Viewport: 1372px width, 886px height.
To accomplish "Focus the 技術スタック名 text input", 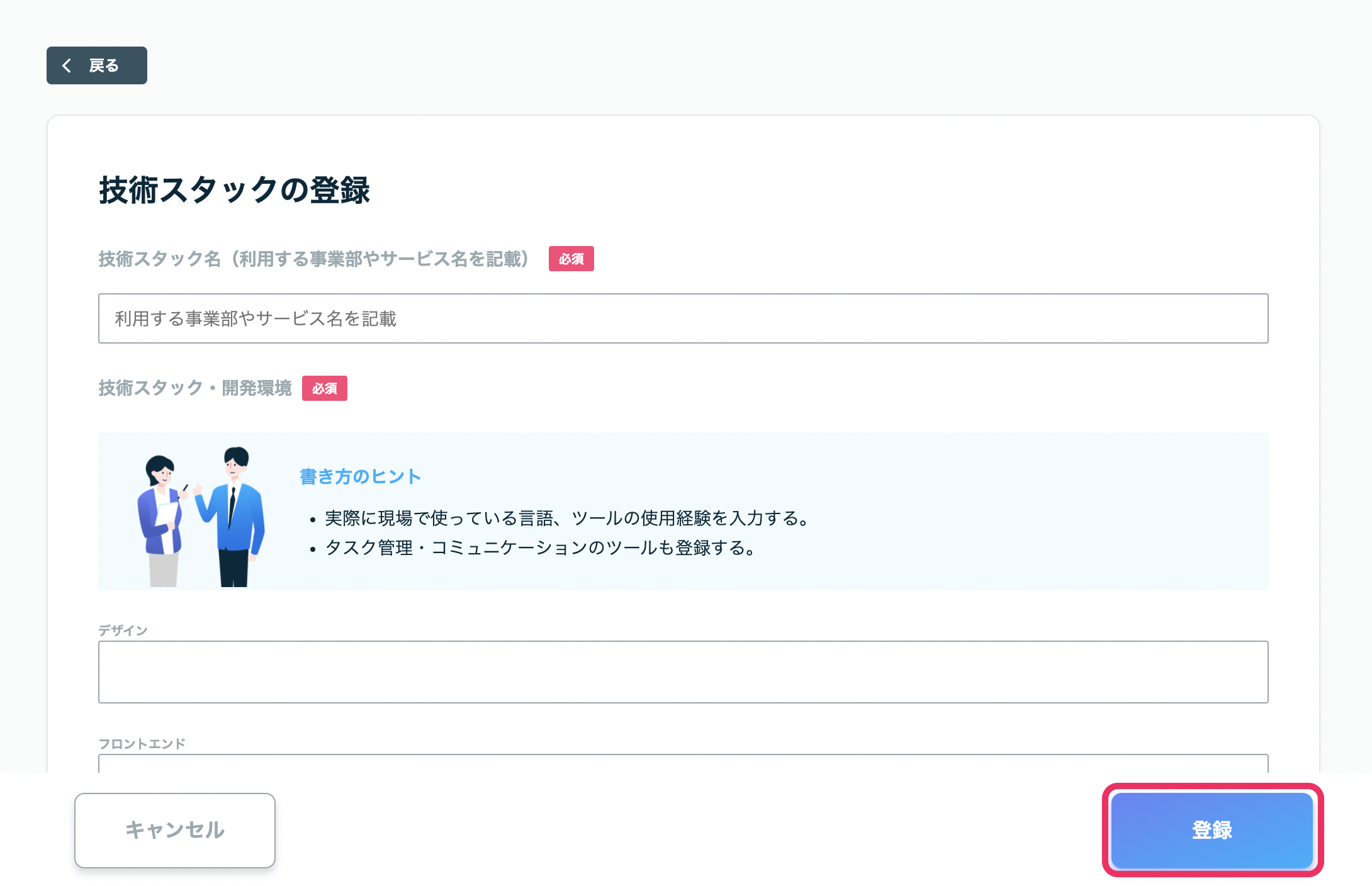I will (x=683, y=318).
